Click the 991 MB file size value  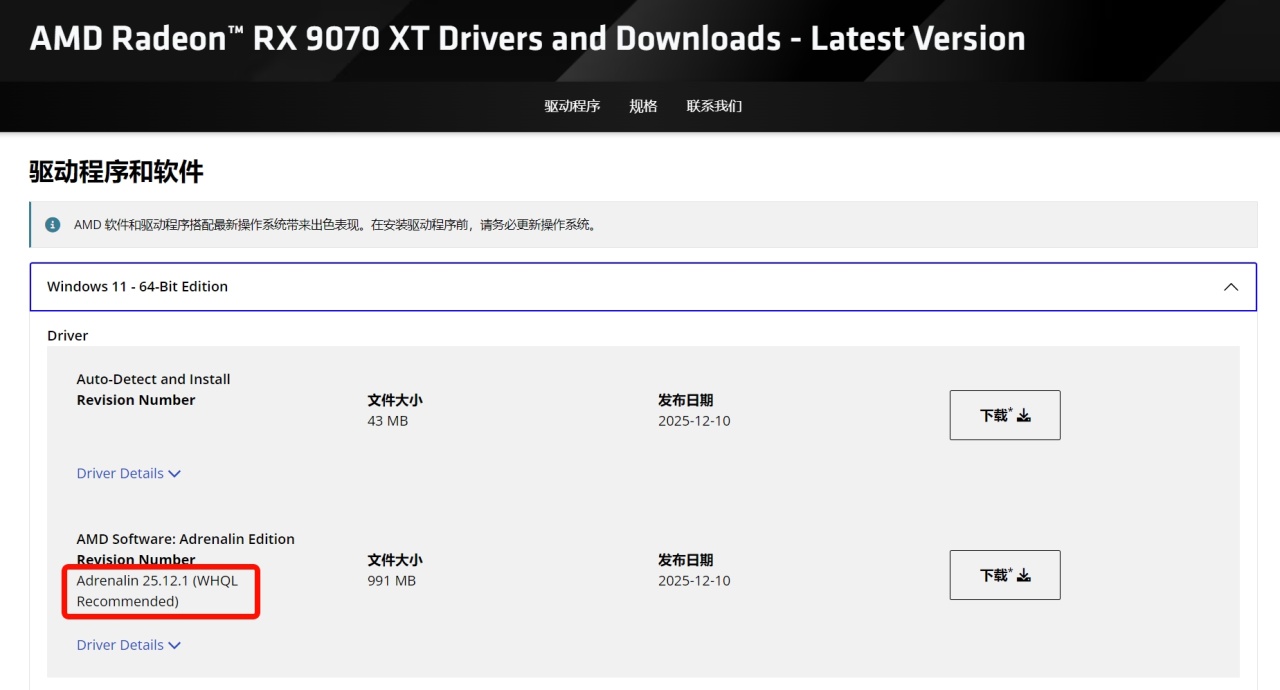[392, 581]
